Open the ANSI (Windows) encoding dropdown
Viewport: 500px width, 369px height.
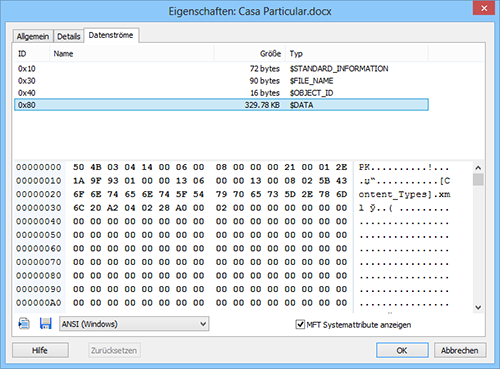point(134,324)
